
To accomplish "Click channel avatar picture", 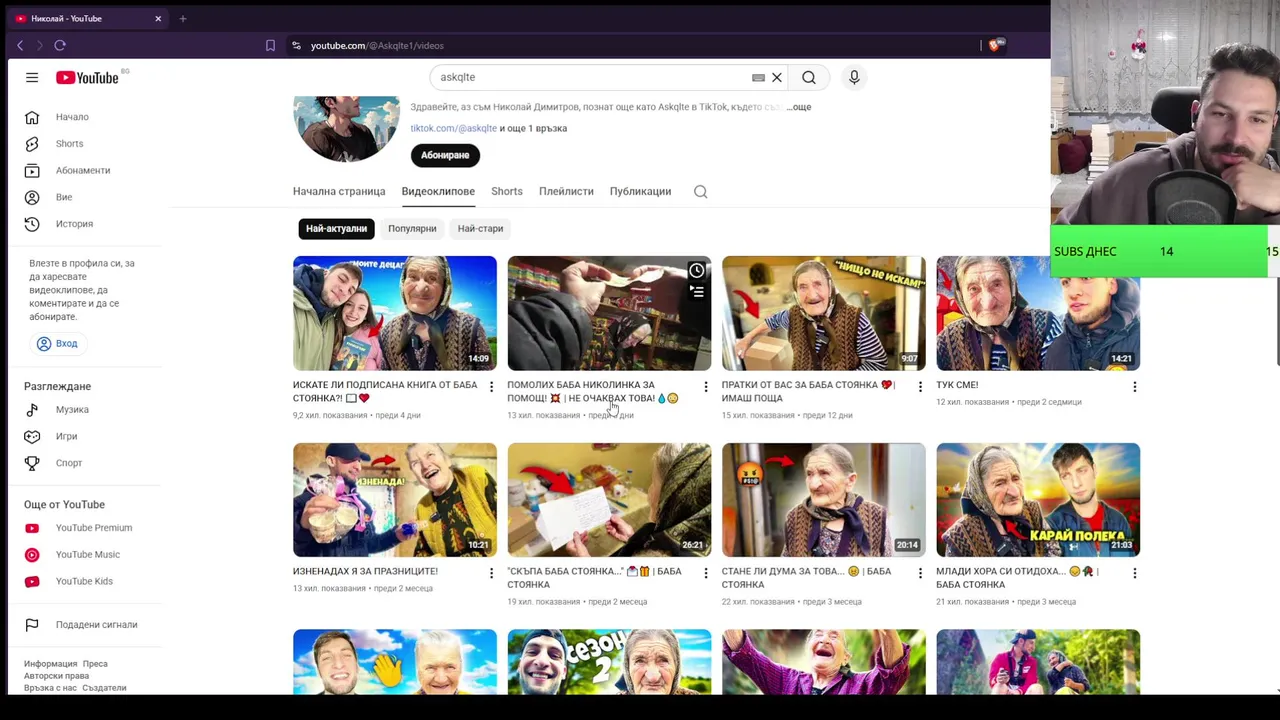I will (346, 128).
